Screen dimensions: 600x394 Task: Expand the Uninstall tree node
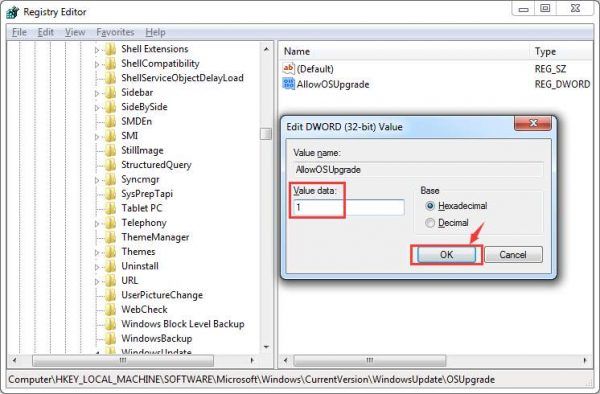97,267
